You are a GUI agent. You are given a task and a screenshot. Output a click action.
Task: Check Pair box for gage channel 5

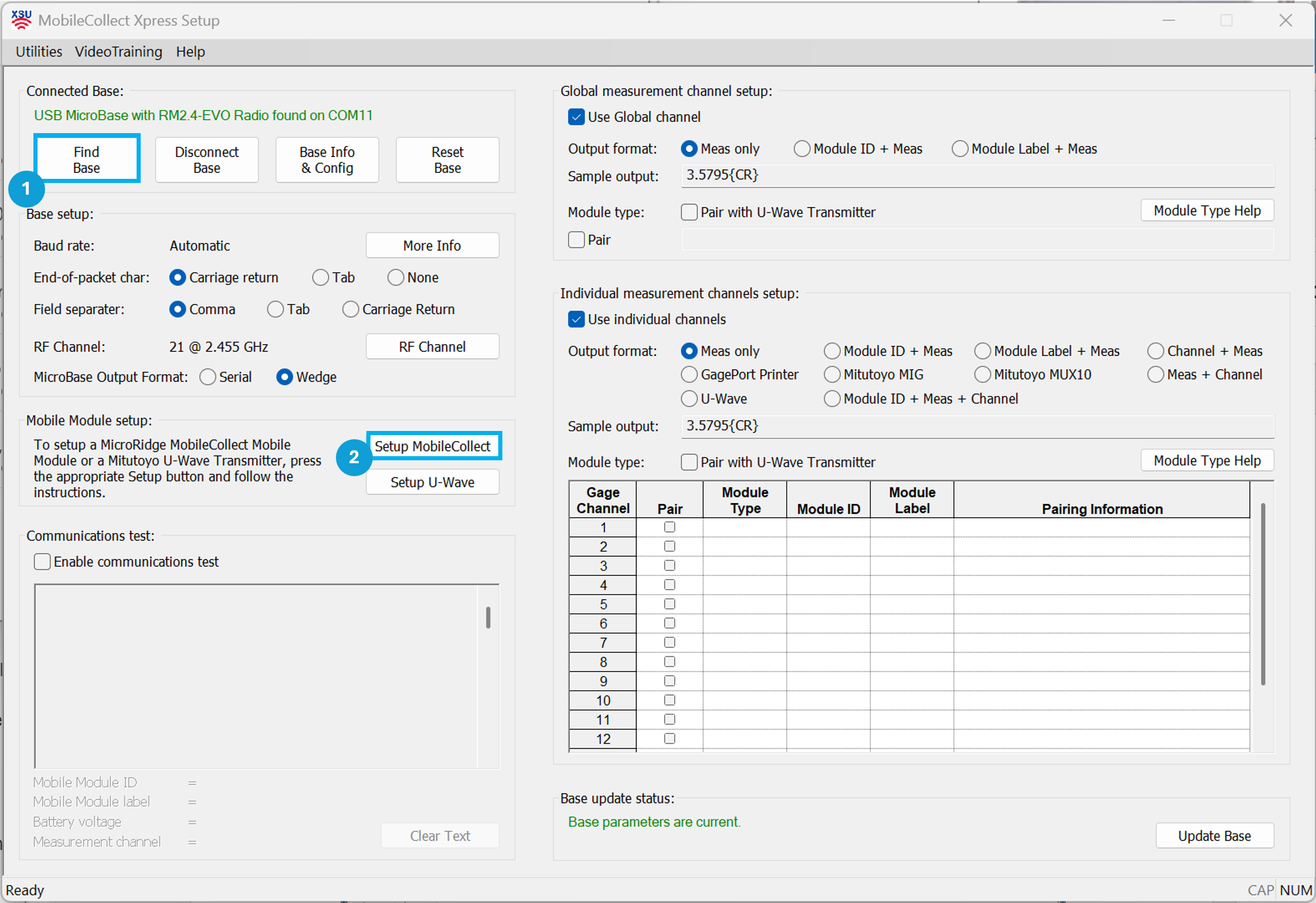[669, 604]
